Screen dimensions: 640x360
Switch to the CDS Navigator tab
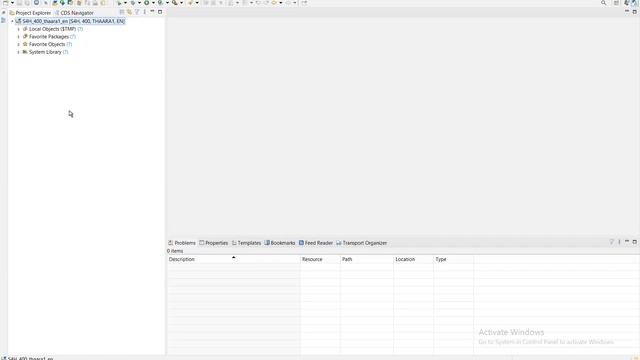pyautogui.click(x=74, y=13)
